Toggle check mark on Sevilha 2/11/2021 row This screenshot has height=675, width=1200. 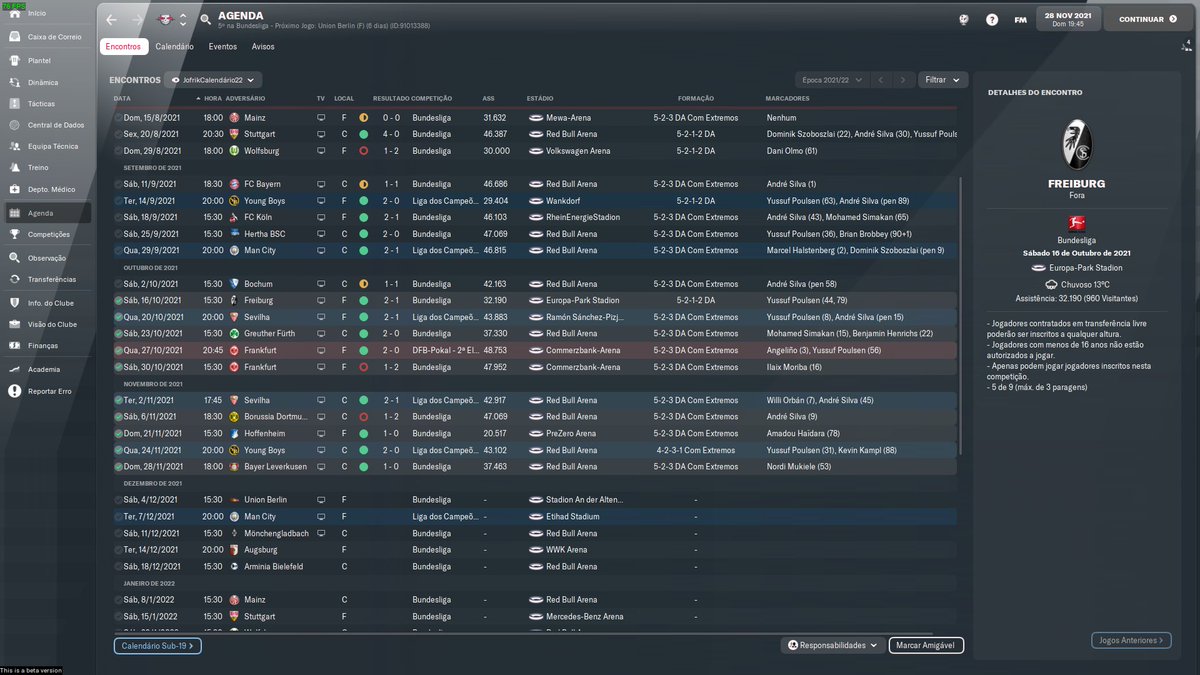119,400
